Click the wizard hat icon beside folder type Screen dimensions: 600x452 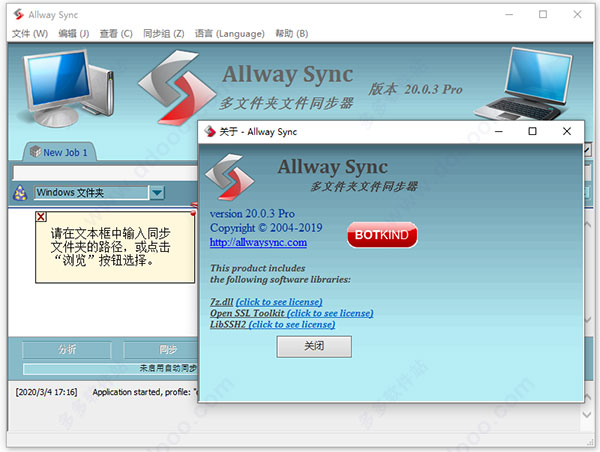pos(20,193)
